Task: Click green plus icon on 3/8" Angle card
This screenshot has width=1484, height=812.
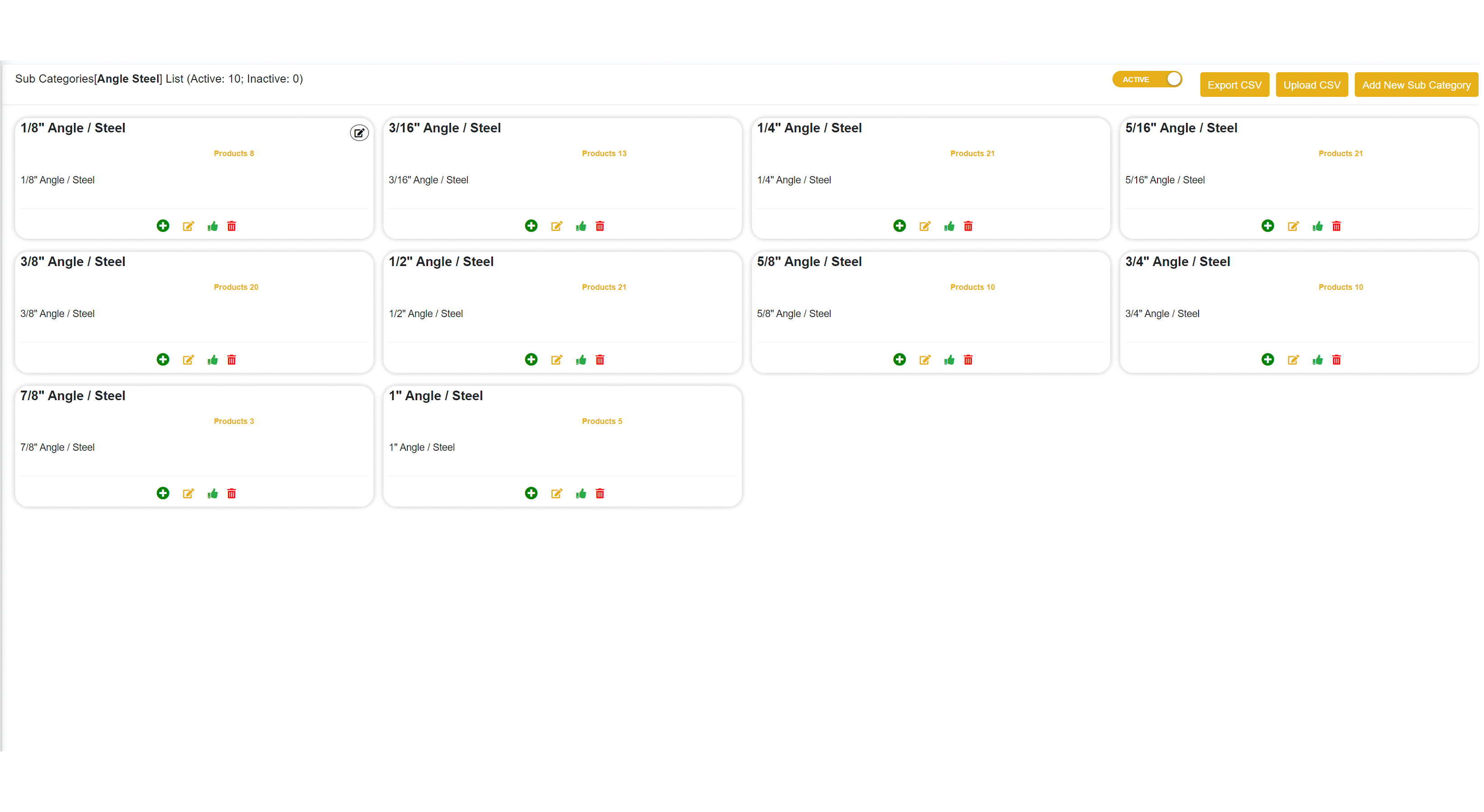Action: pos(163,359)
